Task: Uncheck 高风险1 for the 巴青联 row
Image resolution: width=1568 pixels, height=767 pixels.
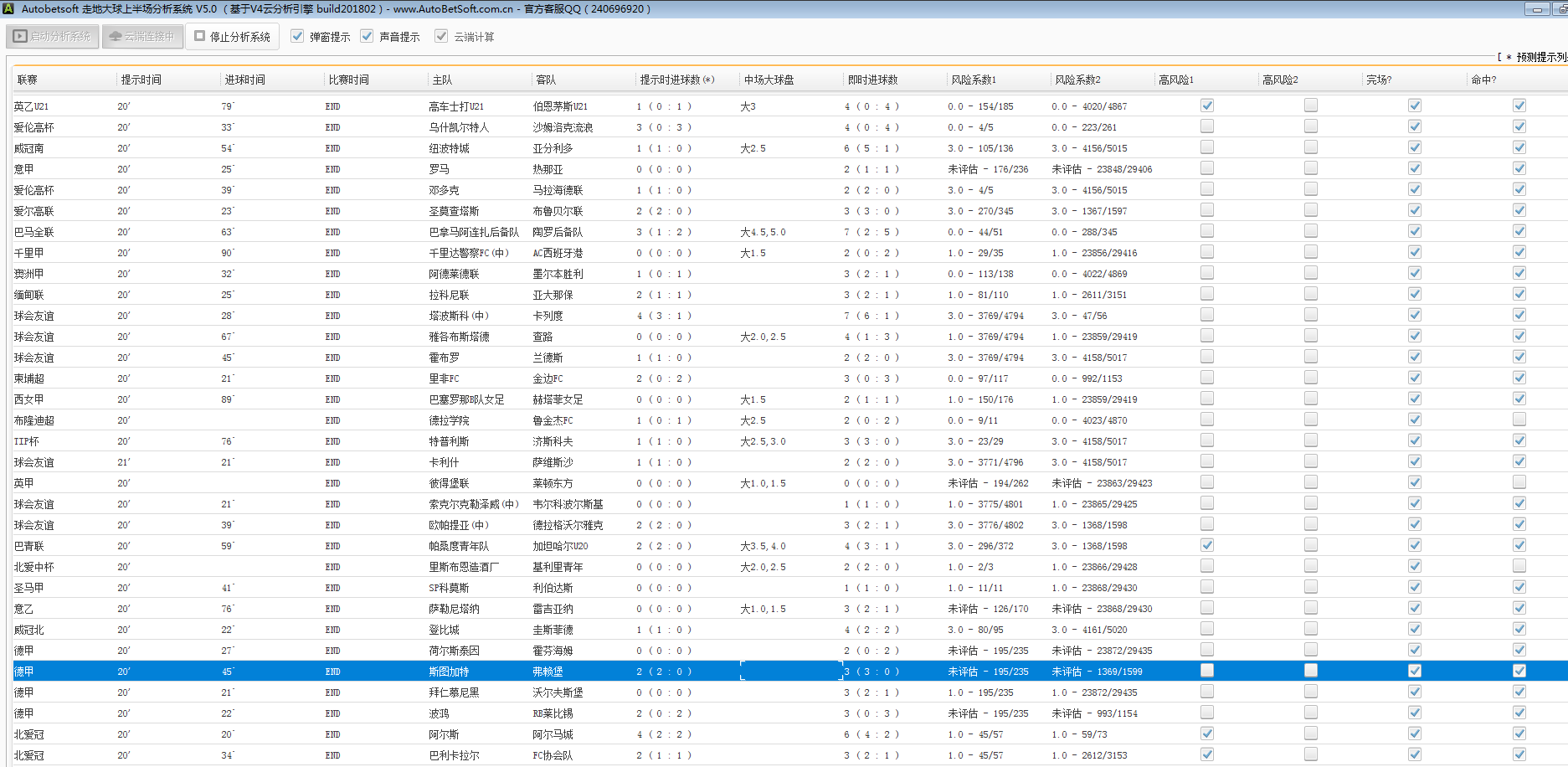Action: (x=1206, y=545)
